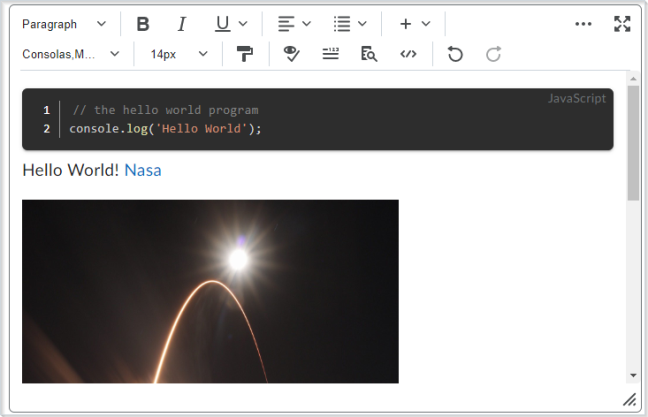Switch editor to fullscreen mode
The width and height of the screenshot is (648, 417).
click(x=622, y=24)
